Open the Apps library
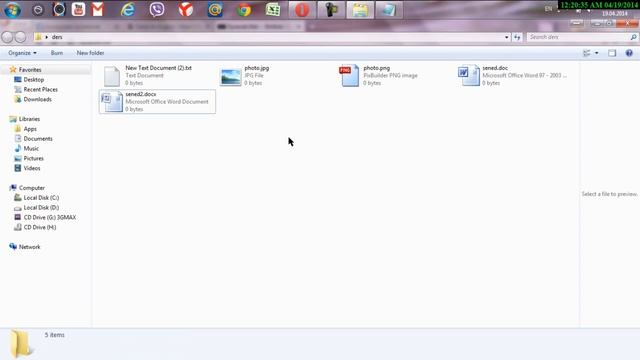 (x=30, y=129)
